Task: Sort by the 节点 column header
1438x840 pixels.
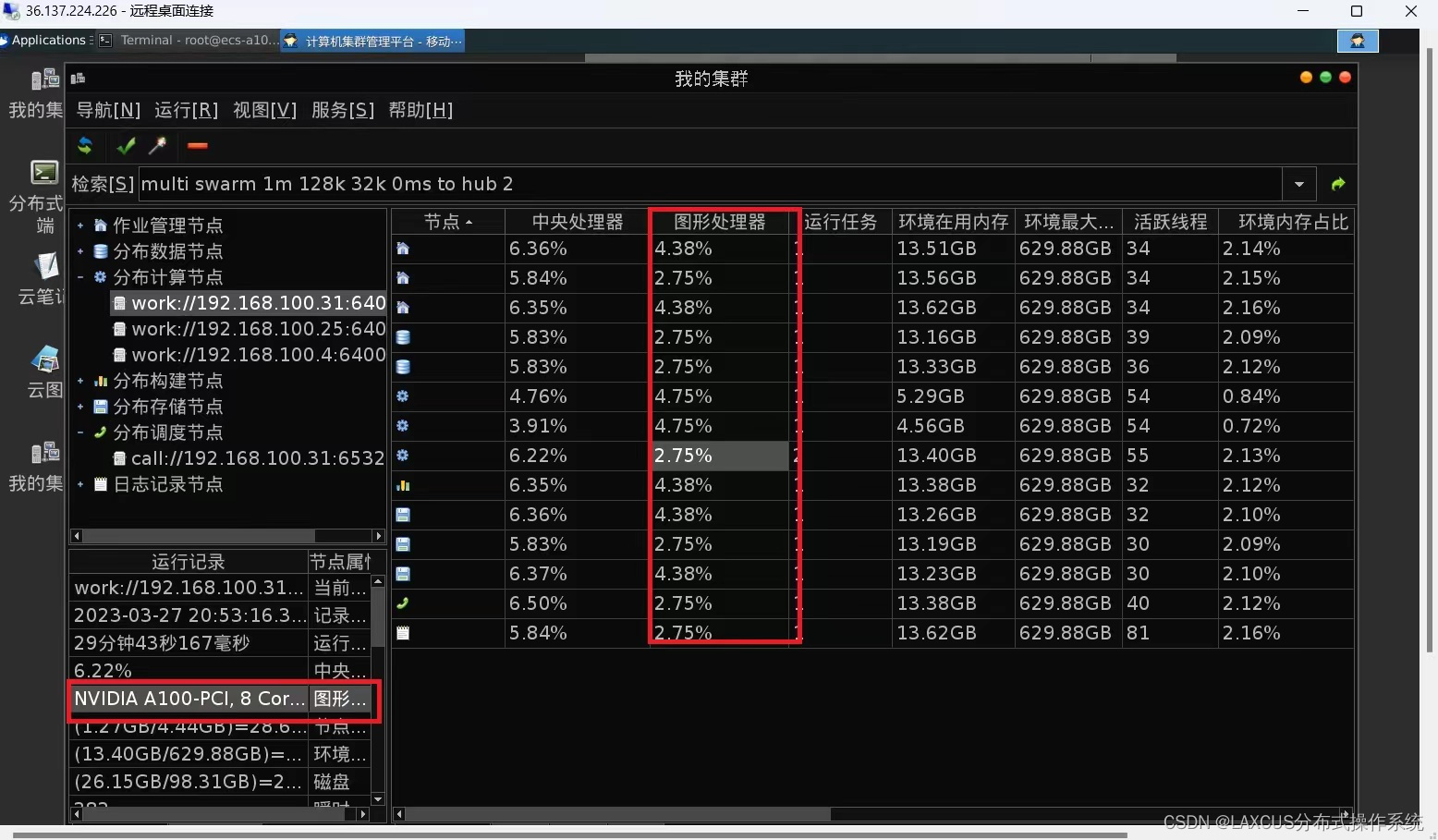Action: [x=448, y=222]
